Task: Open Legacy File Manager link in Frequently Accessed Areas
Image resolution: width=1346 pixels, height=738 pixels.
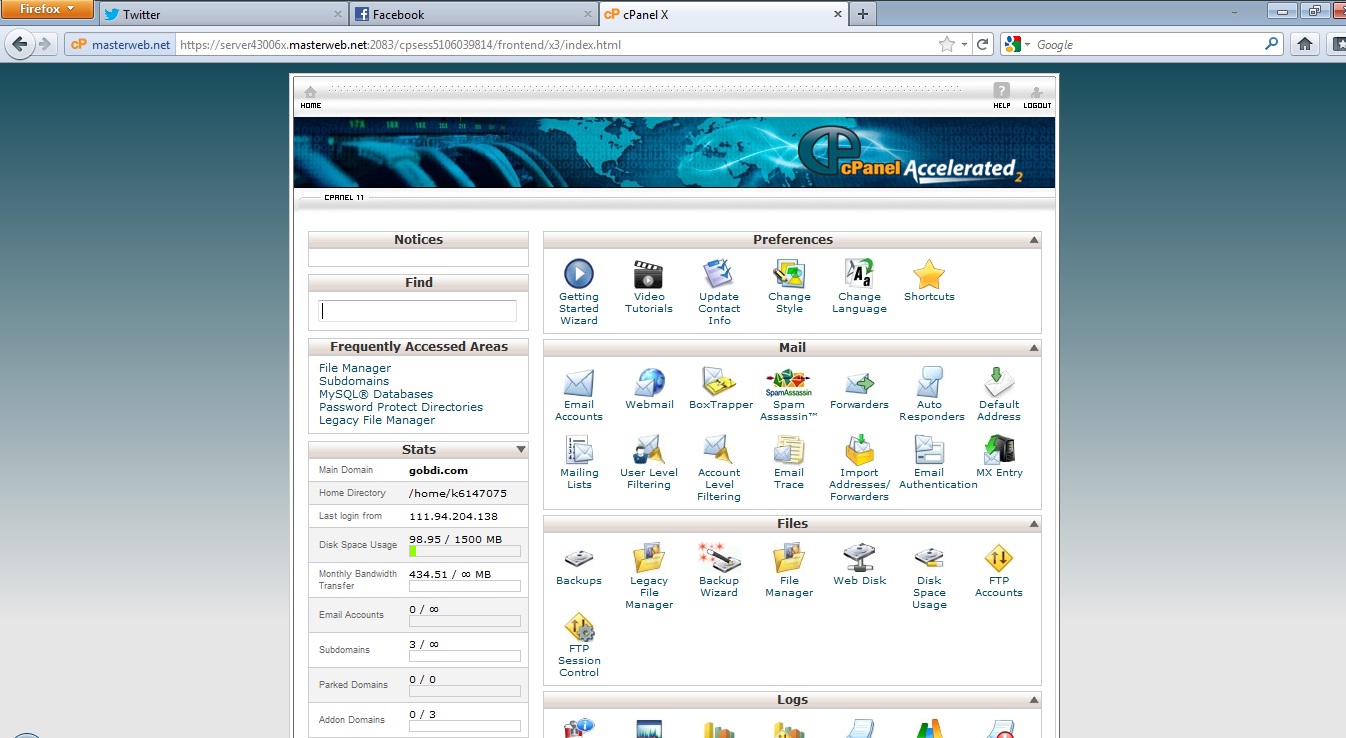Action: [377, 420]
